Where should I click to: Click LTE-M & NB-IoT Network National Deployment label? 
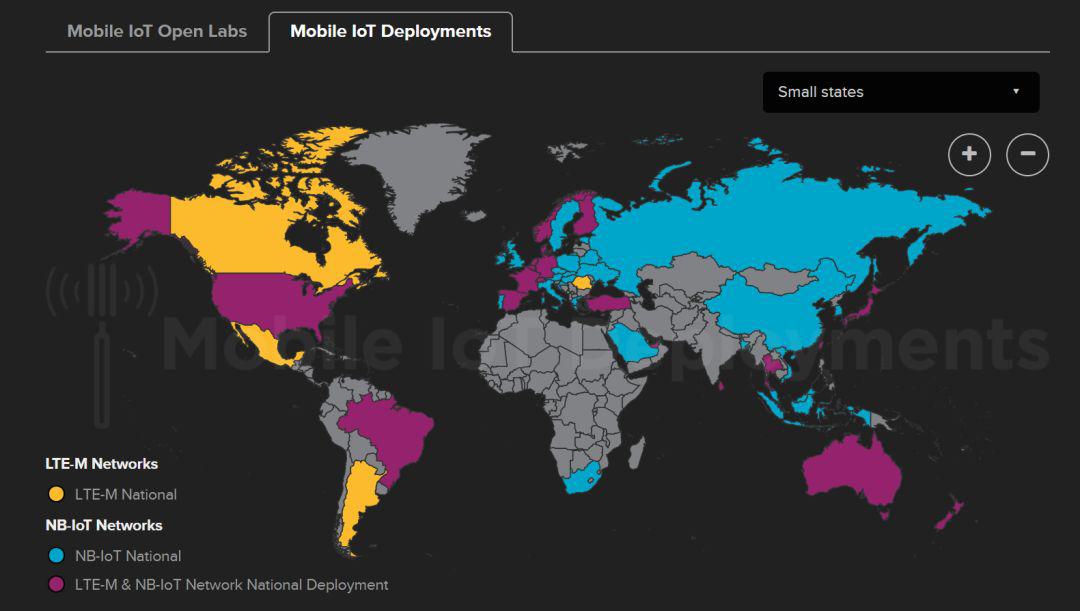231,584
